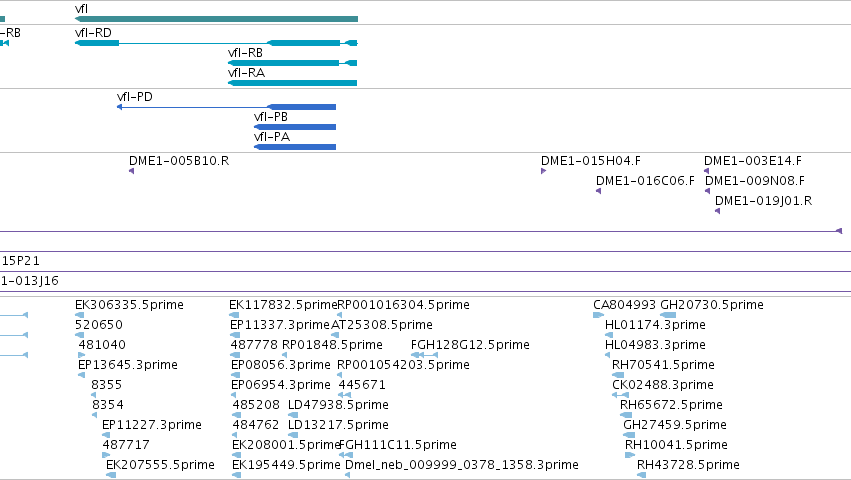Click the LD13217.5prime EST label
This screenshot has height=480, width=851.
pyautogui.click(x=338, y=425)
